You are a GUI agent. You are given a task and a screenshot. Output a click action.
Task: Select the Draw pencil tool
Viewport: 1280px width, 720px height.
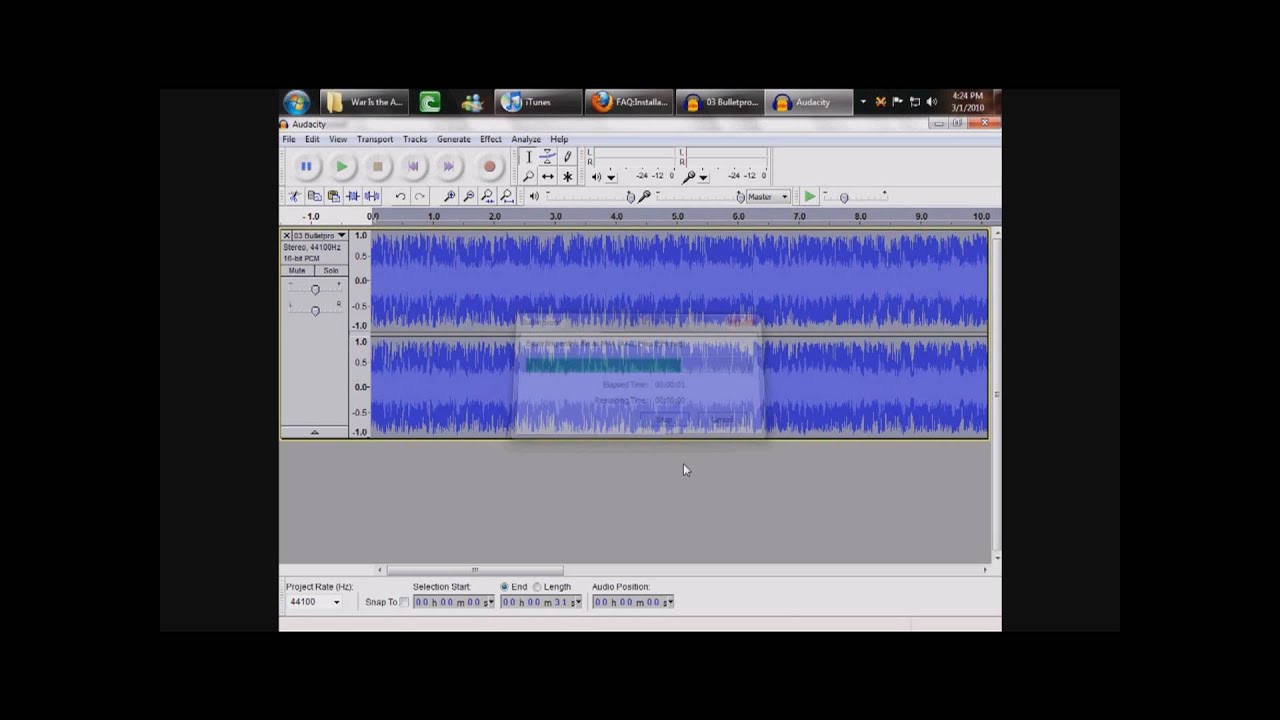pos(567,157)
